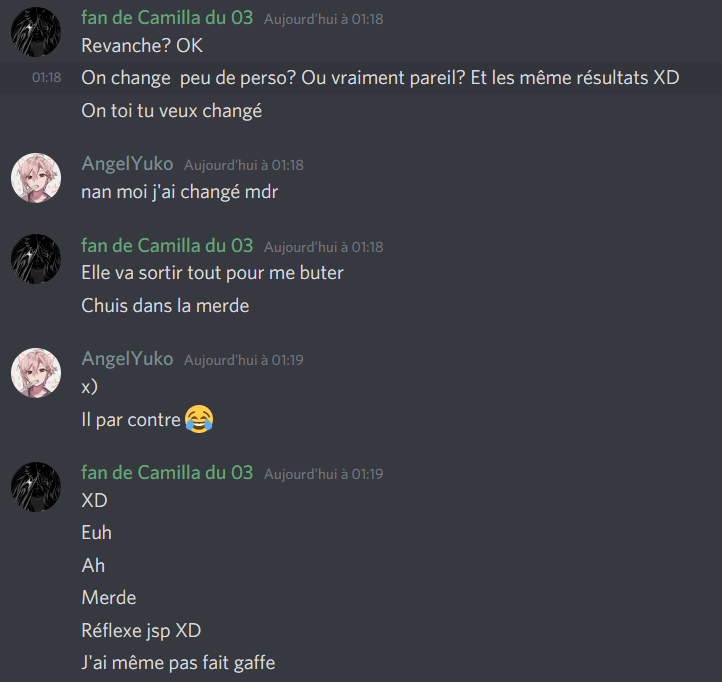Open username 'fan de Camilla du 03' above 'XD'
This screenshot has height=682, width=722.
coord(167,473)
